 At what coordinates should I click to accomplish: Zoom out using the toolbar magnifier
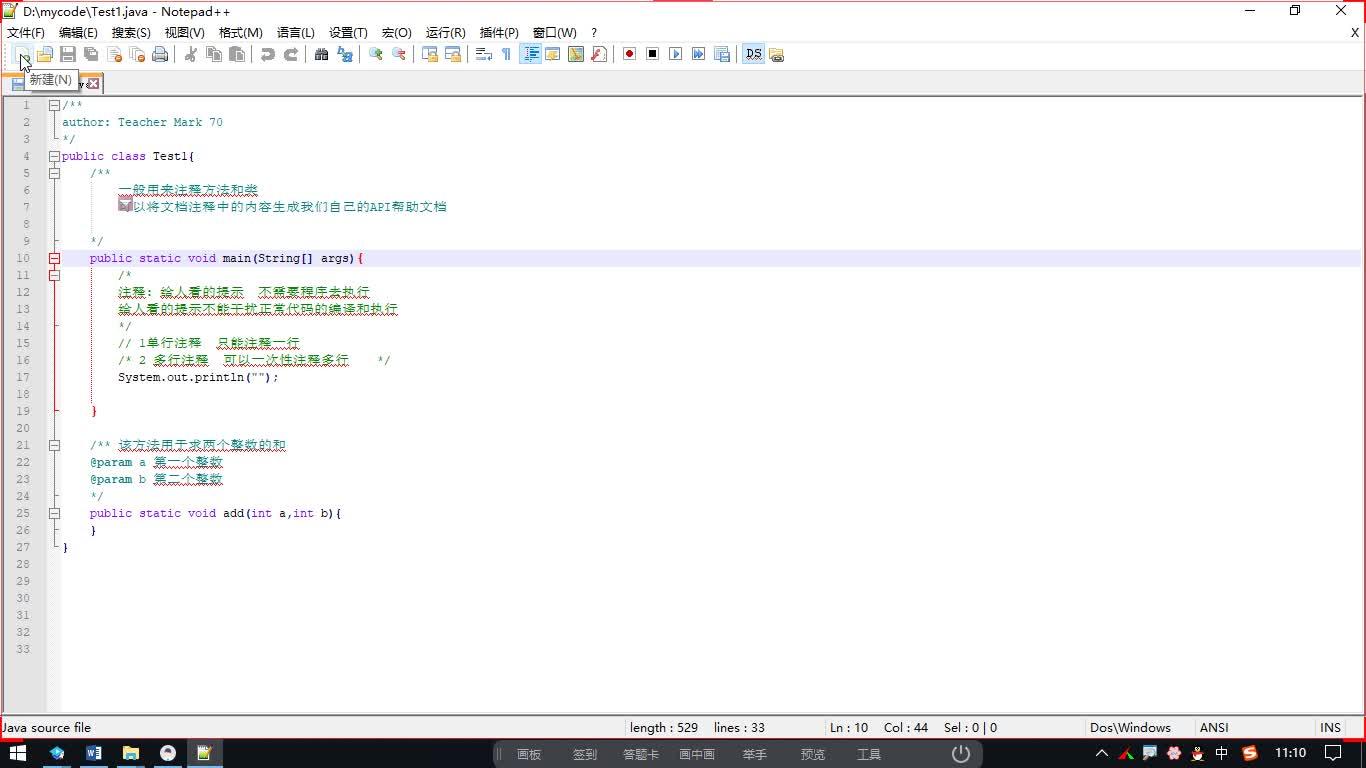pyautogui.click(x=399, y=54)
